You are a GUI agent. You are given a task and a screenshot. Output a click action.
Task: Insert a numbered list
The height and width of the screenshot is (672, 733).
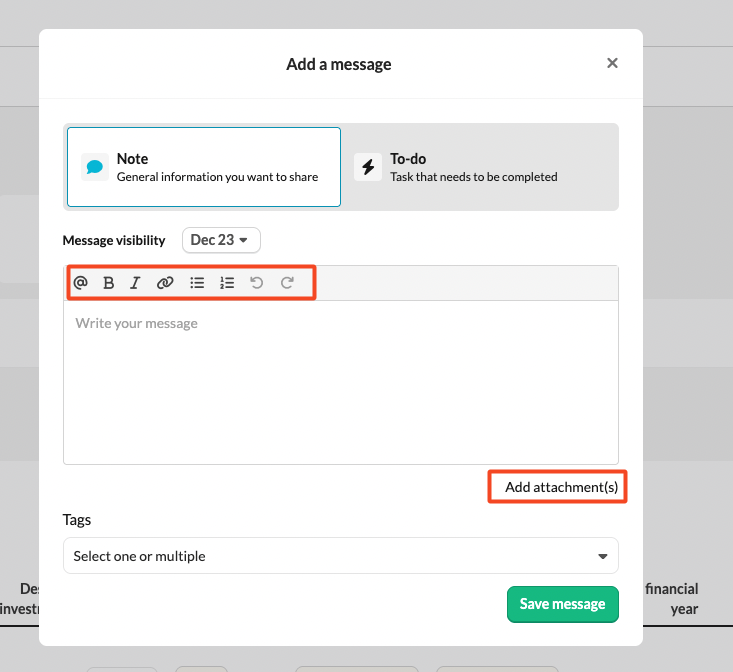[x=227, y=283]
